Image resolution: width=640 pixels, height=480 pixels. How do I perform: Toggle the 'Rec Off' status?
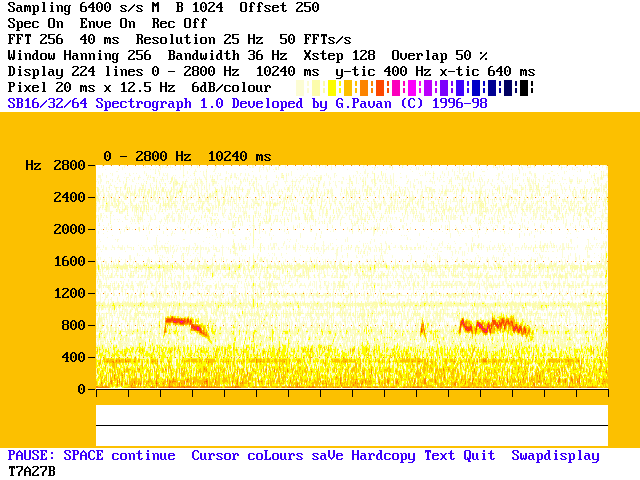(x=179, y=24)
